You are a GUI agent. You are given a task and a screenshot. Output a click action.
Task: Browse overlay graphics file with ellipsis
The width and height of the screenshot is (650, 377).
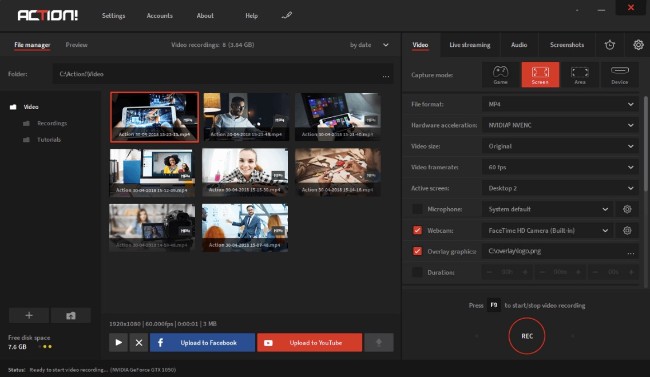point(631,252)
